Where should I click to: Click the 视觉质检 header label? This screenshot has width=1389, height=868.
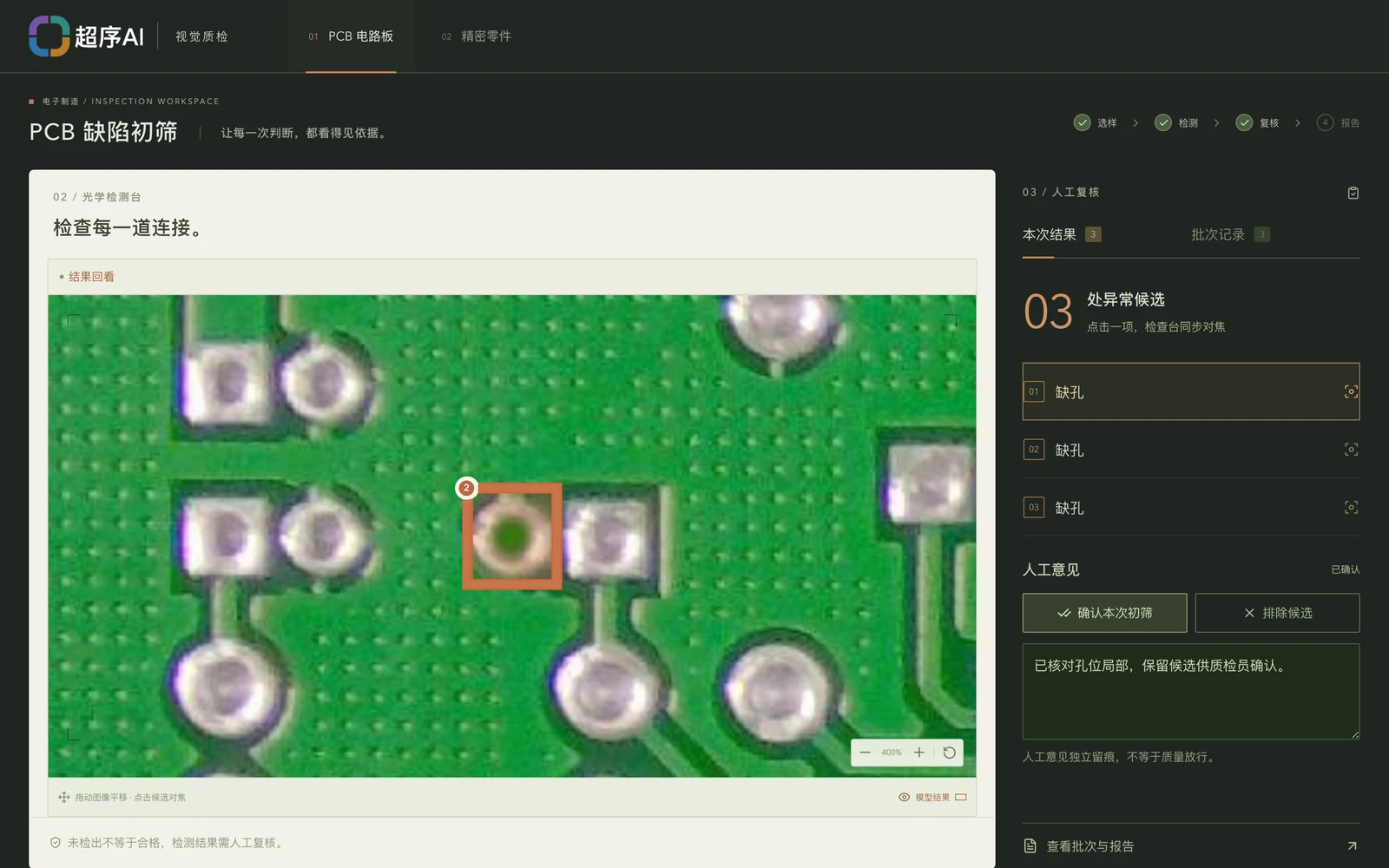(201, 36)
